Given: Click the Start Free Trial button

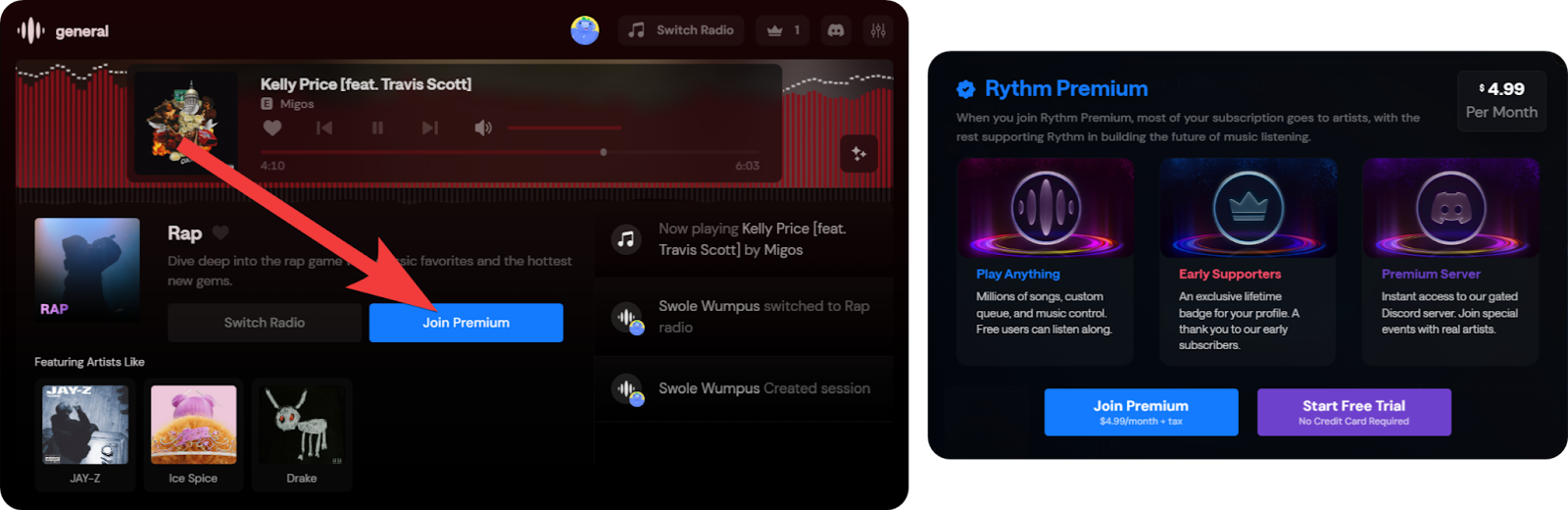Looking at the screenshot, I should [1354, 412].
